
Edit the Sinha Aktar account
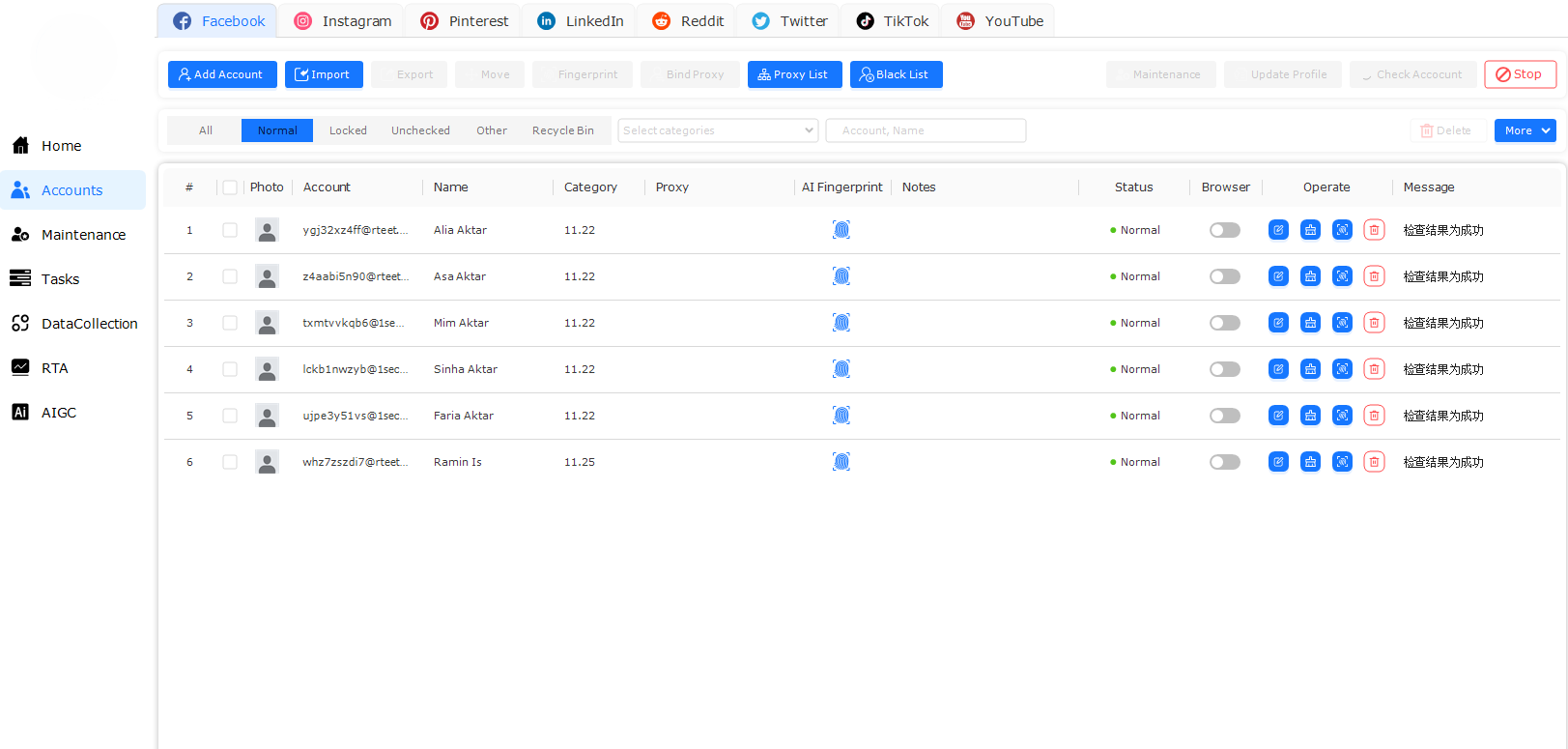1278,369
